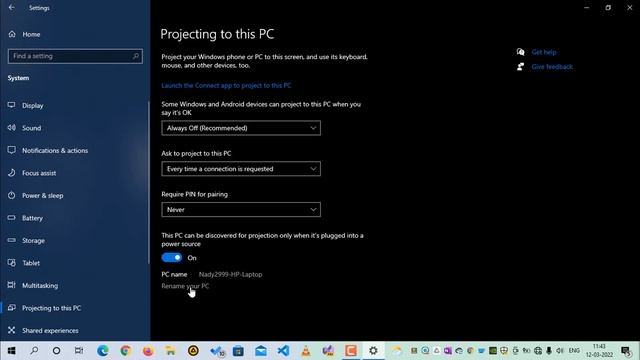Open the Get help link
The height and width of the screenshot is (360, 640).
(x=544, y=52)
